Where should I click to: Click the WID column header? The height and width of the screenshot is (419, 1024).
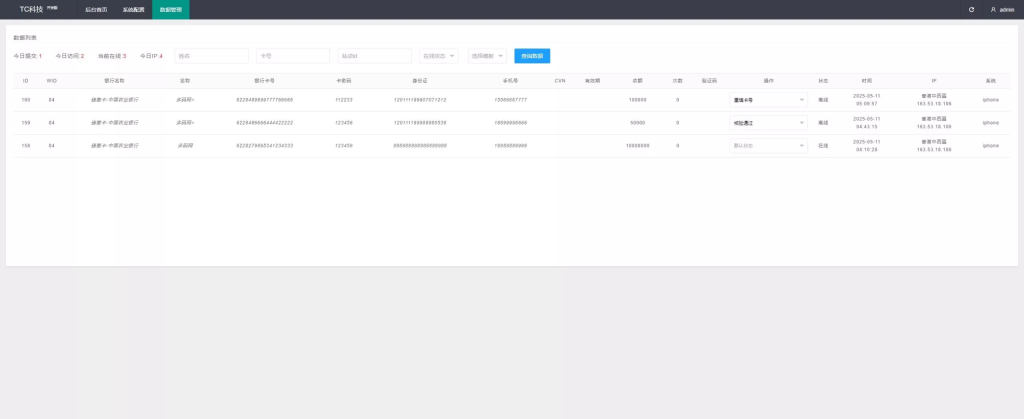[52, 81]
